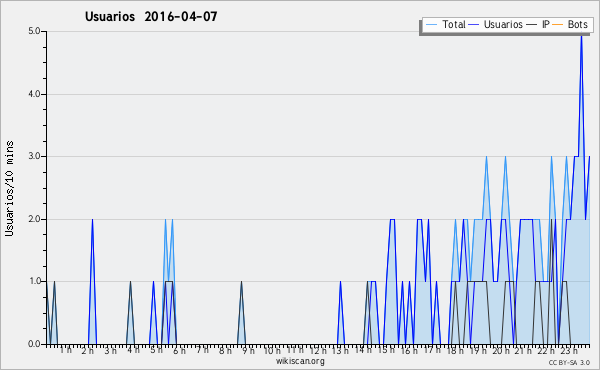Click the chart title 'Usuarios 2016-04-07'

[151, 17]
